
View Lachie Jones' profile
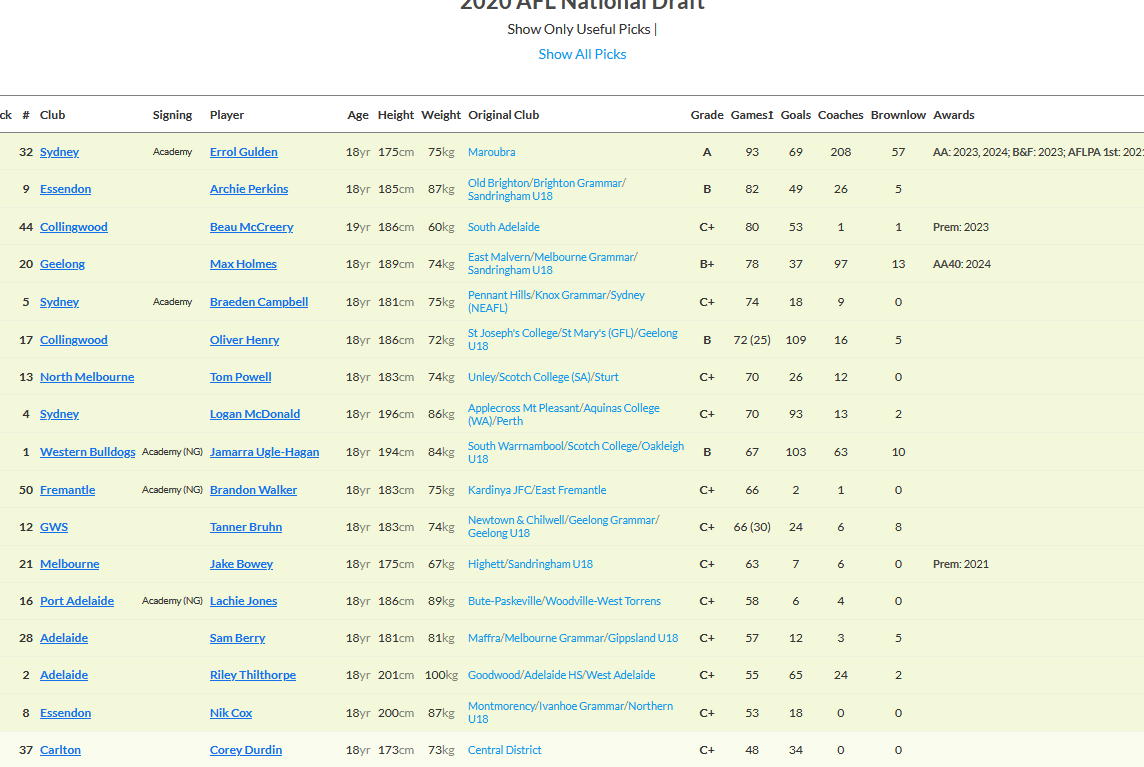244,601
